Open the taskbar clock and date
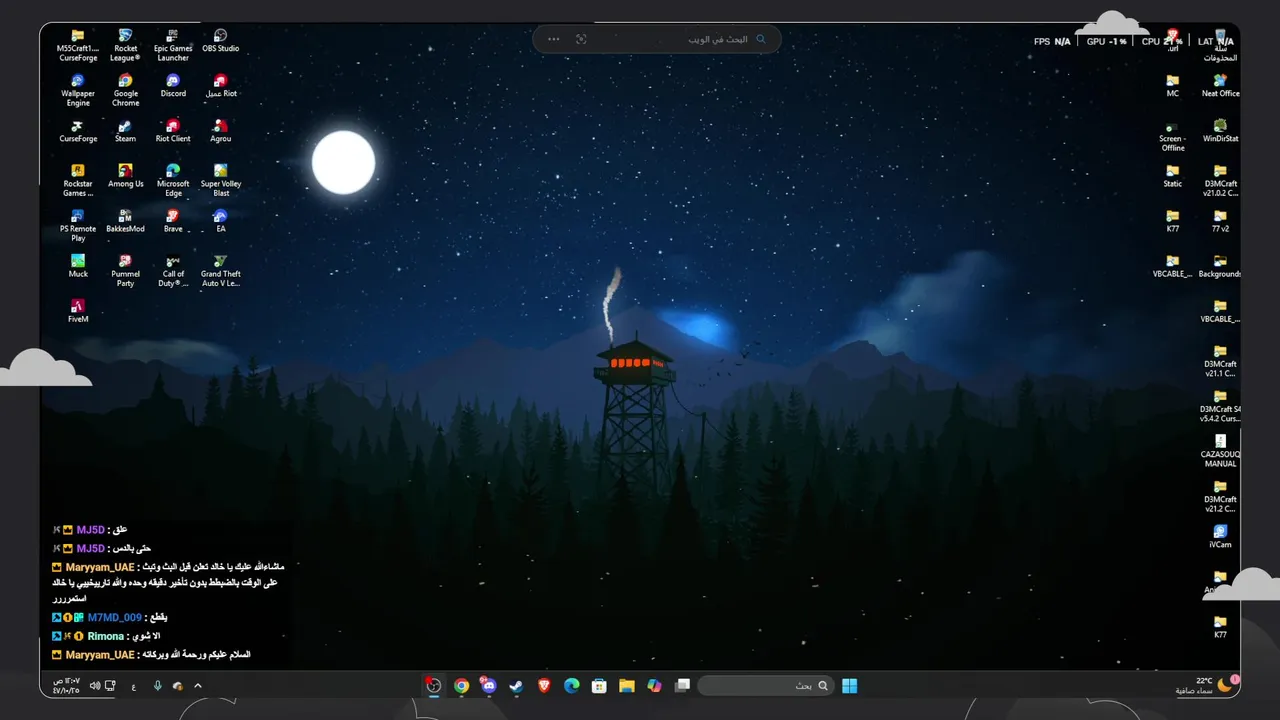 click(66, 685)
